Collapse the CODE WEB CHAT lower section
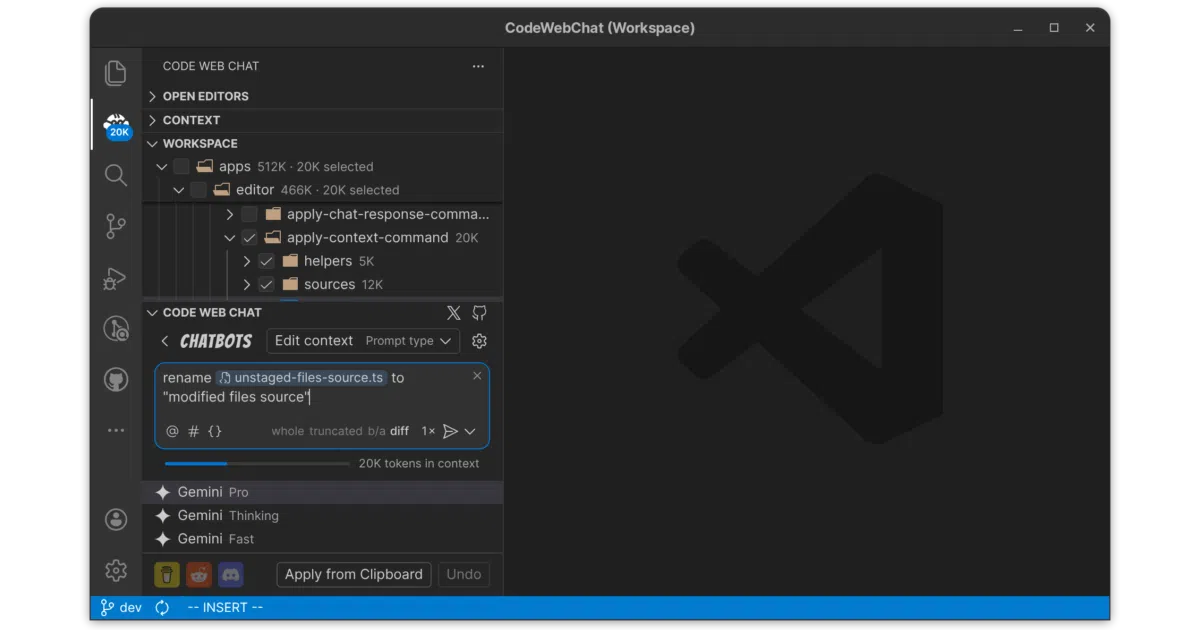The height and width of the screenshot is (630, 1200). tap(153, 313)
